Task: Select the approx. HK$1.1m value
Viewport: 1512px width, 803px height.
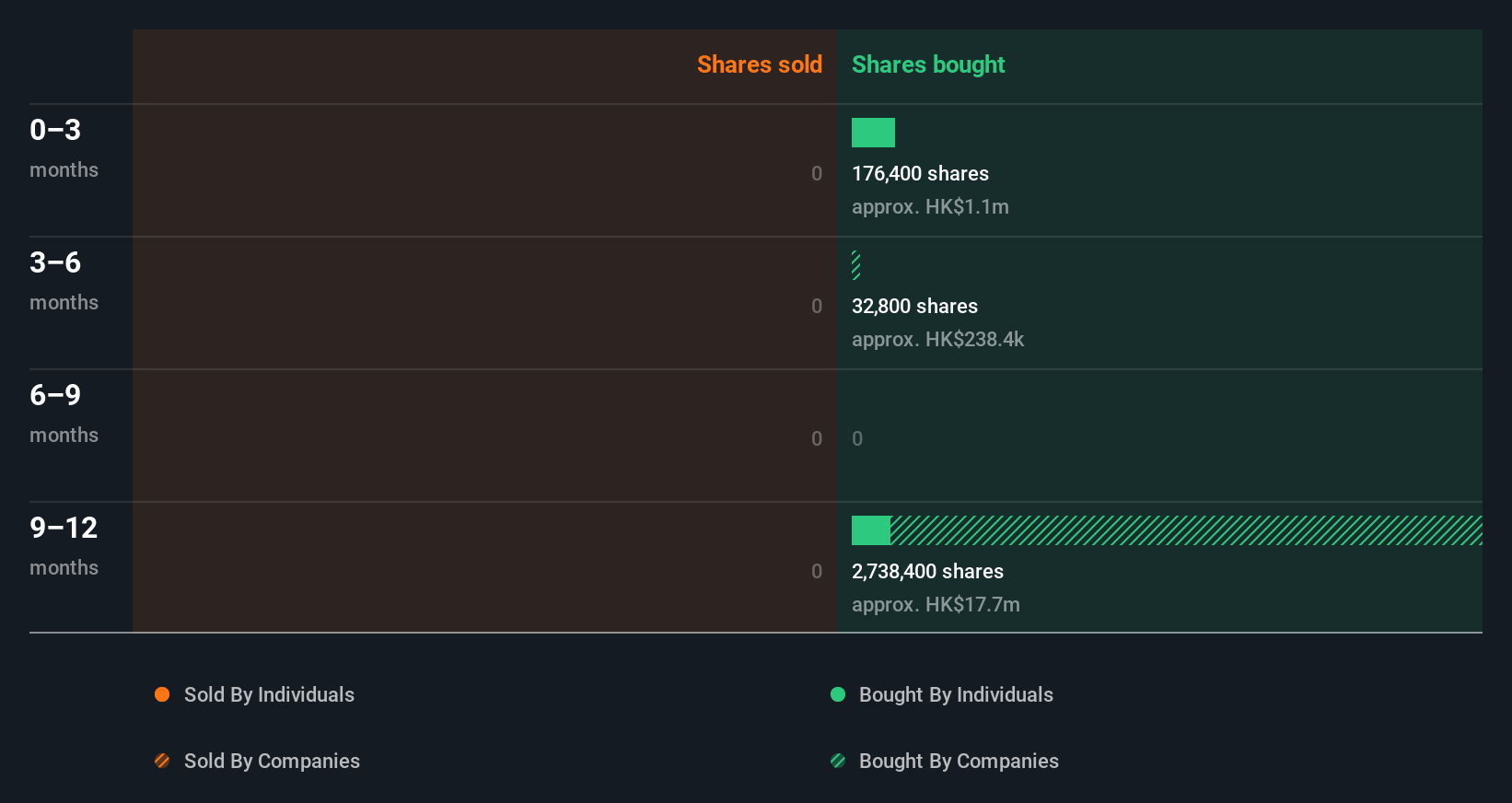Action: (x=930, y=206)
